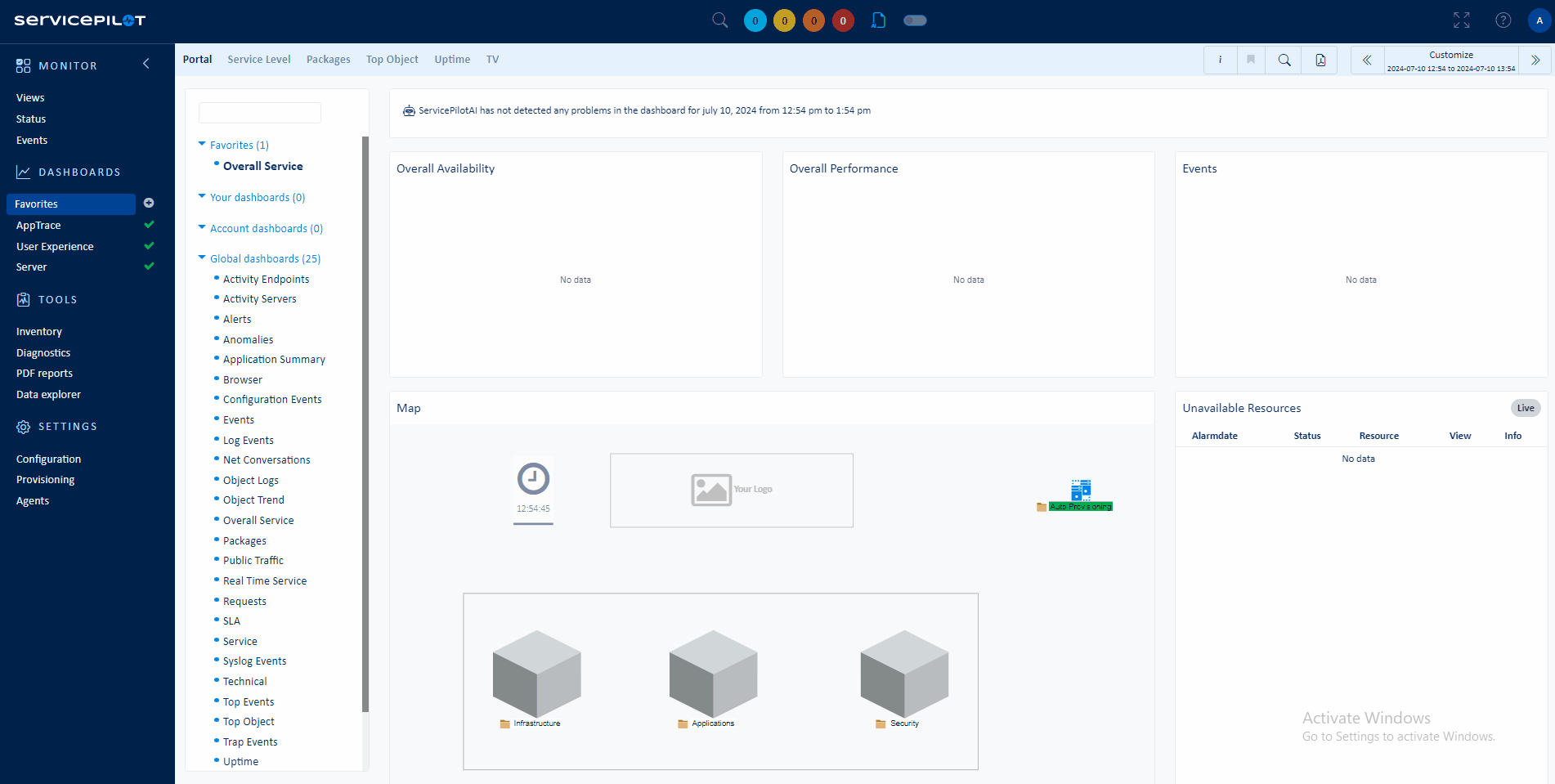Click the orange status counter circle
This screenshot has width=1555, height=784.
click(x=814, y=20)
